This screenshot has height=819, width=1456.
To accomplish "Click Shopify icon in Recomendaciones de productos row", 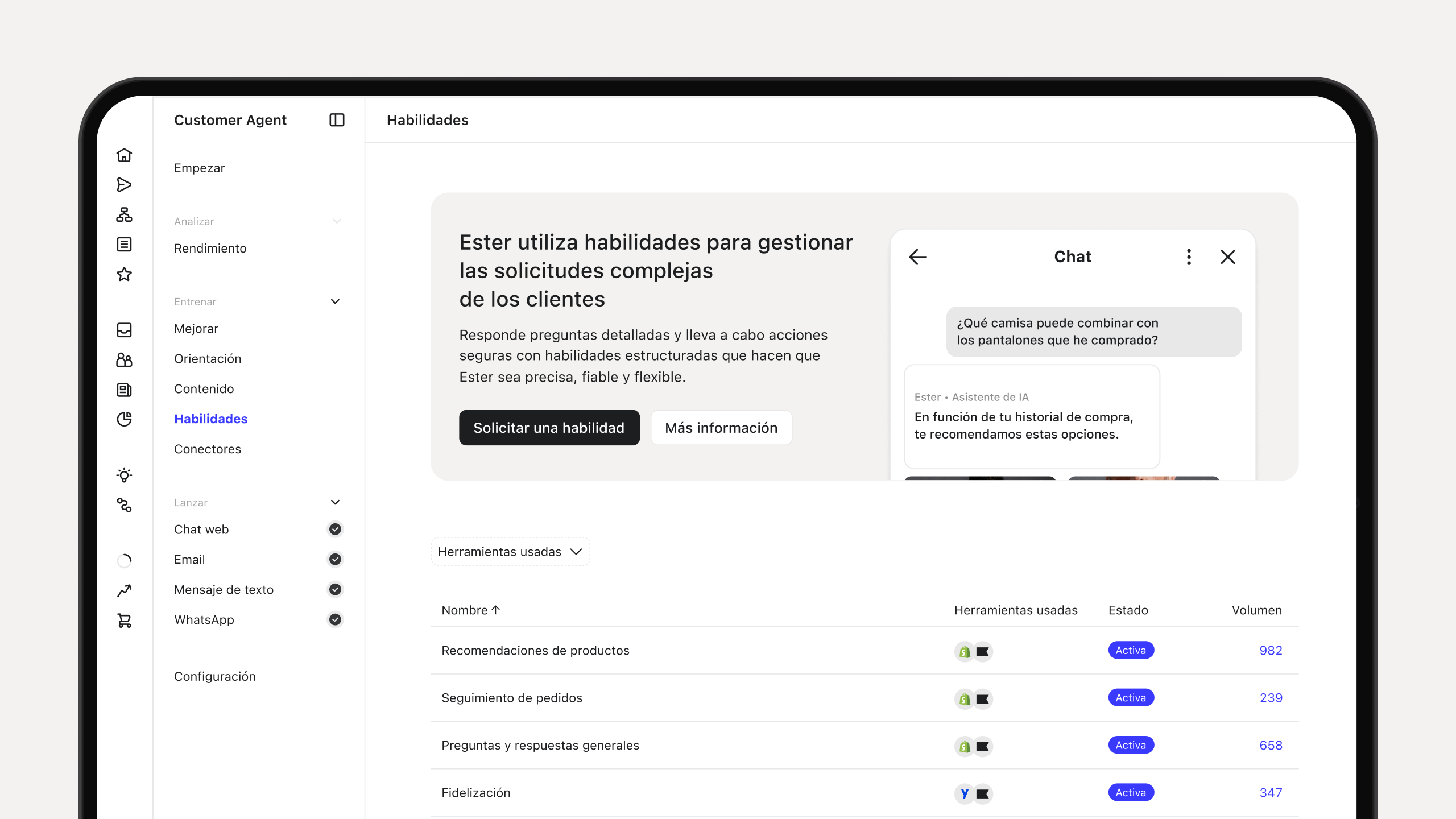I will tap(965, 651).
